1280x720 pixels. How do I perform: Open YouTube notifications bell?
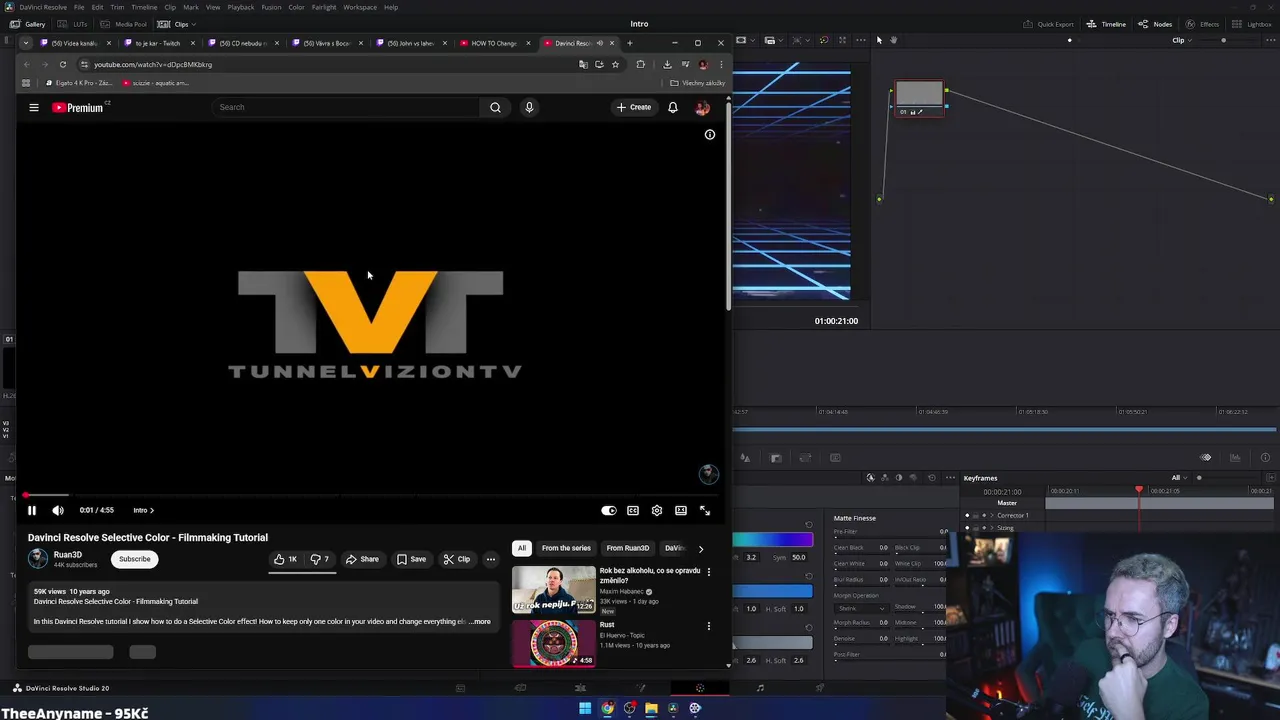673,107
